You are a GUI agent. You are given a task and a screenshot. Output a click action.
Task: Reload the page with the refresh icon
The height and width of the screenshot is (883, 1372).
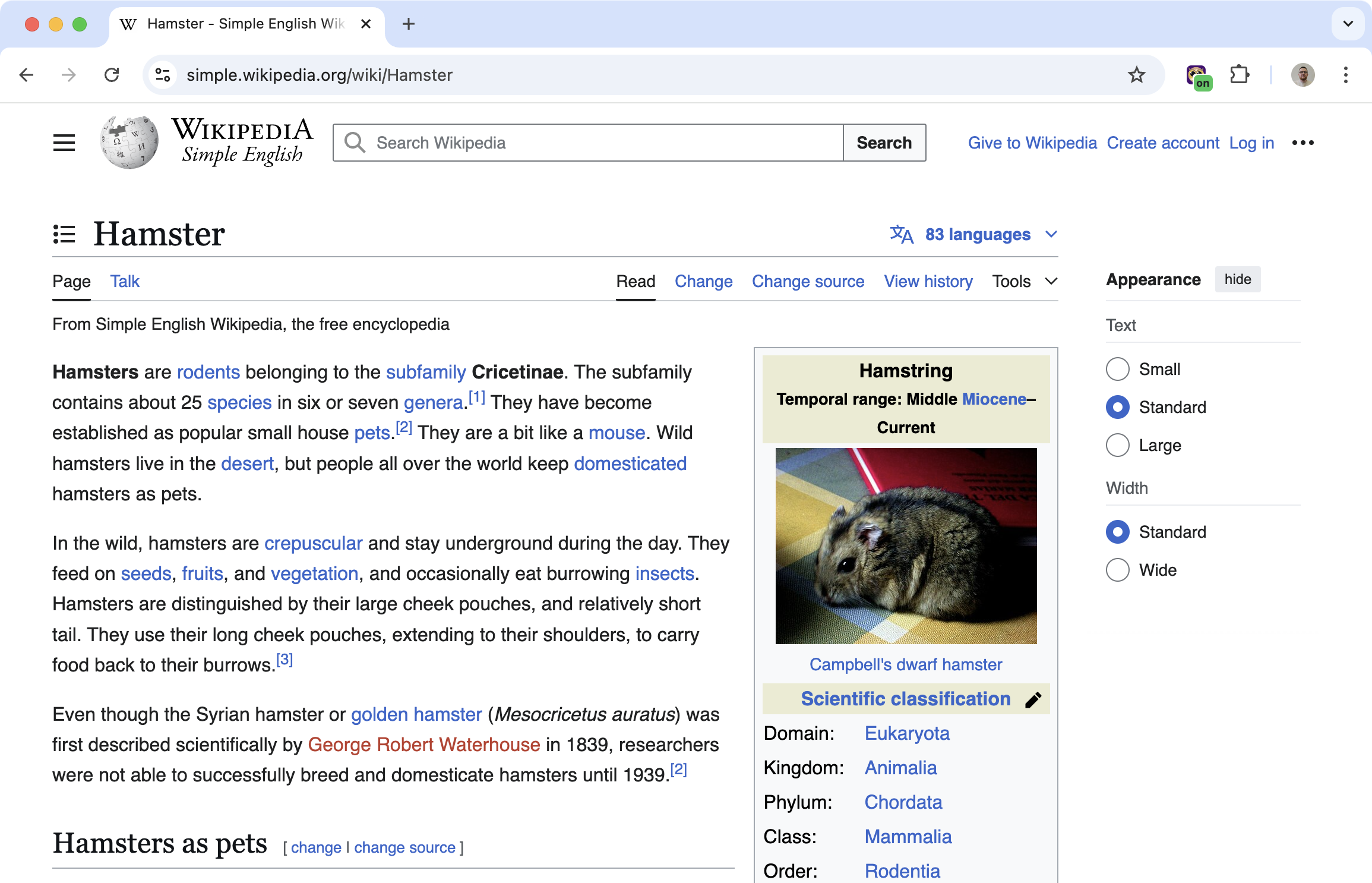[112, 75]
